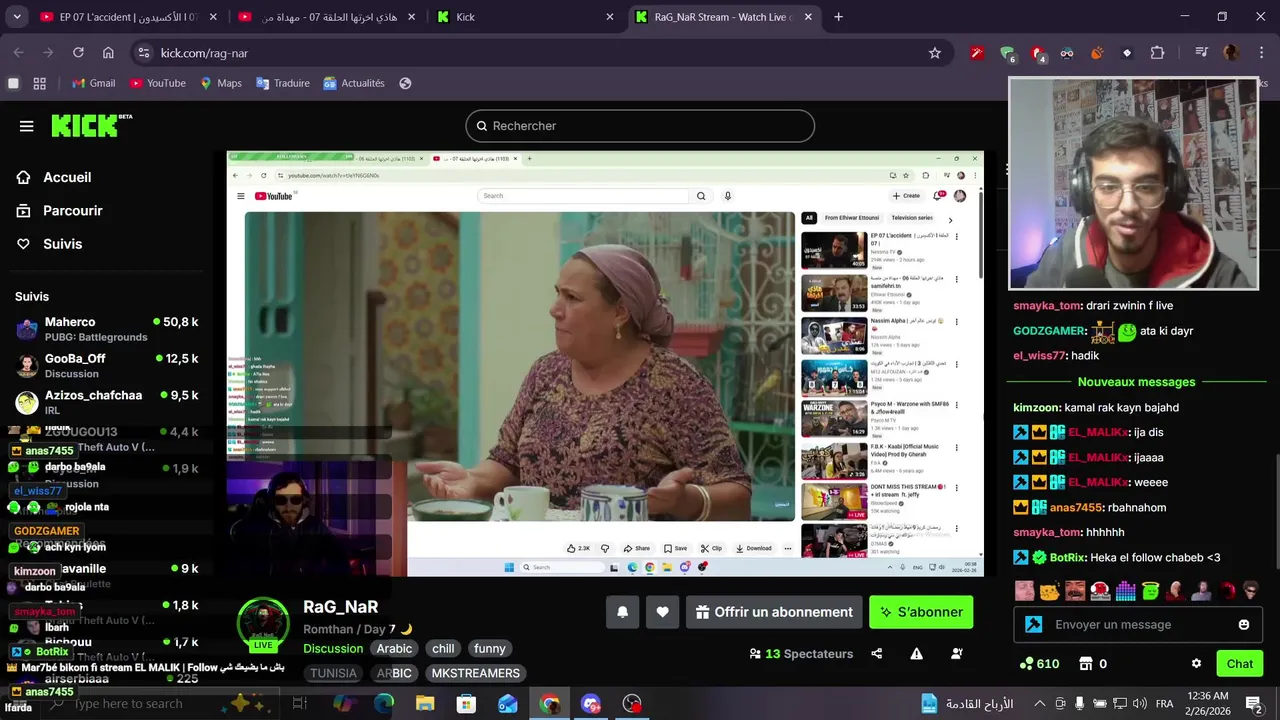
Task: Click the green S'abonner button
Action: (921, 612)
